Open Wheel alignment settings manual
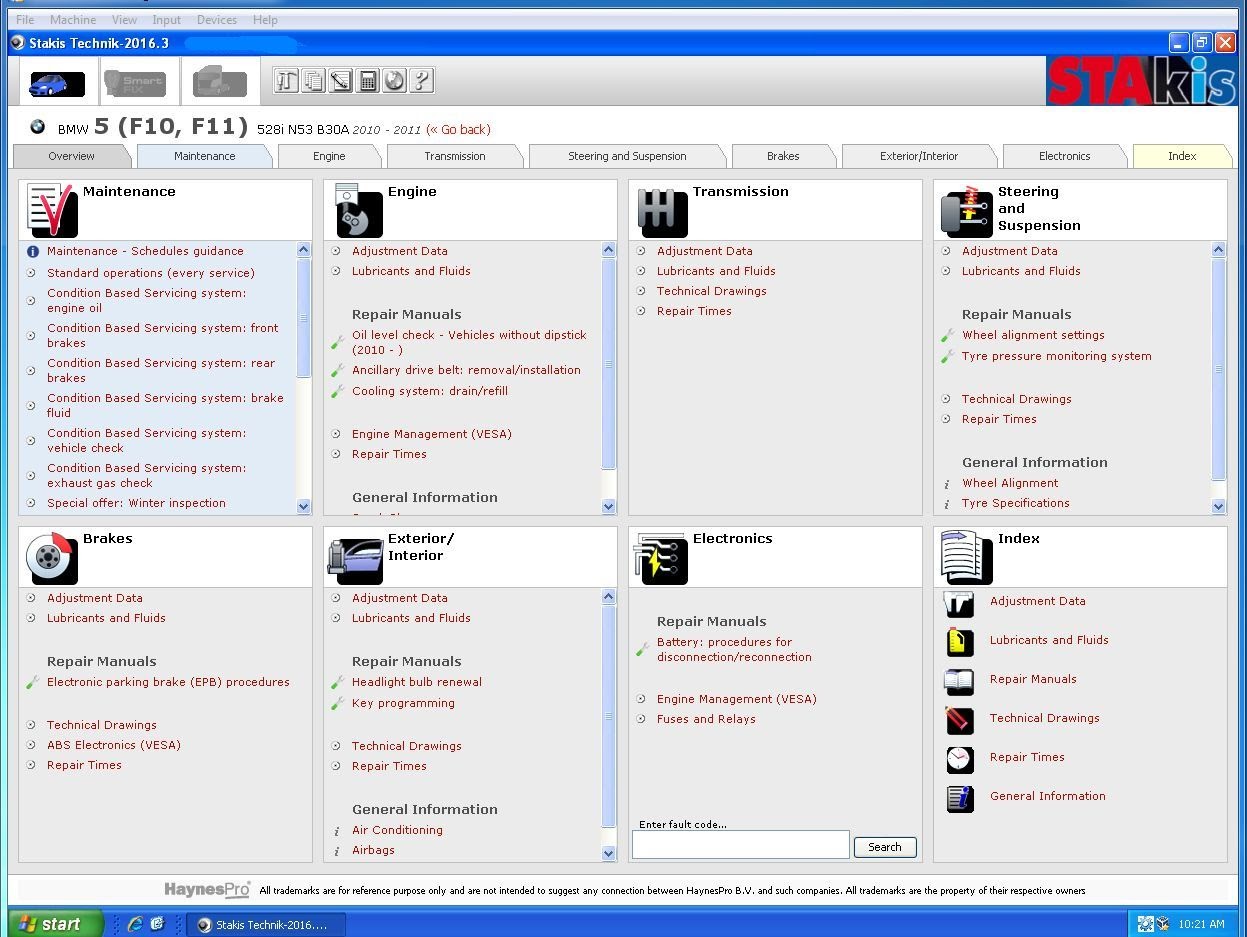The width and height of the screenshot is (1247, 937). tap(1033, 335)
